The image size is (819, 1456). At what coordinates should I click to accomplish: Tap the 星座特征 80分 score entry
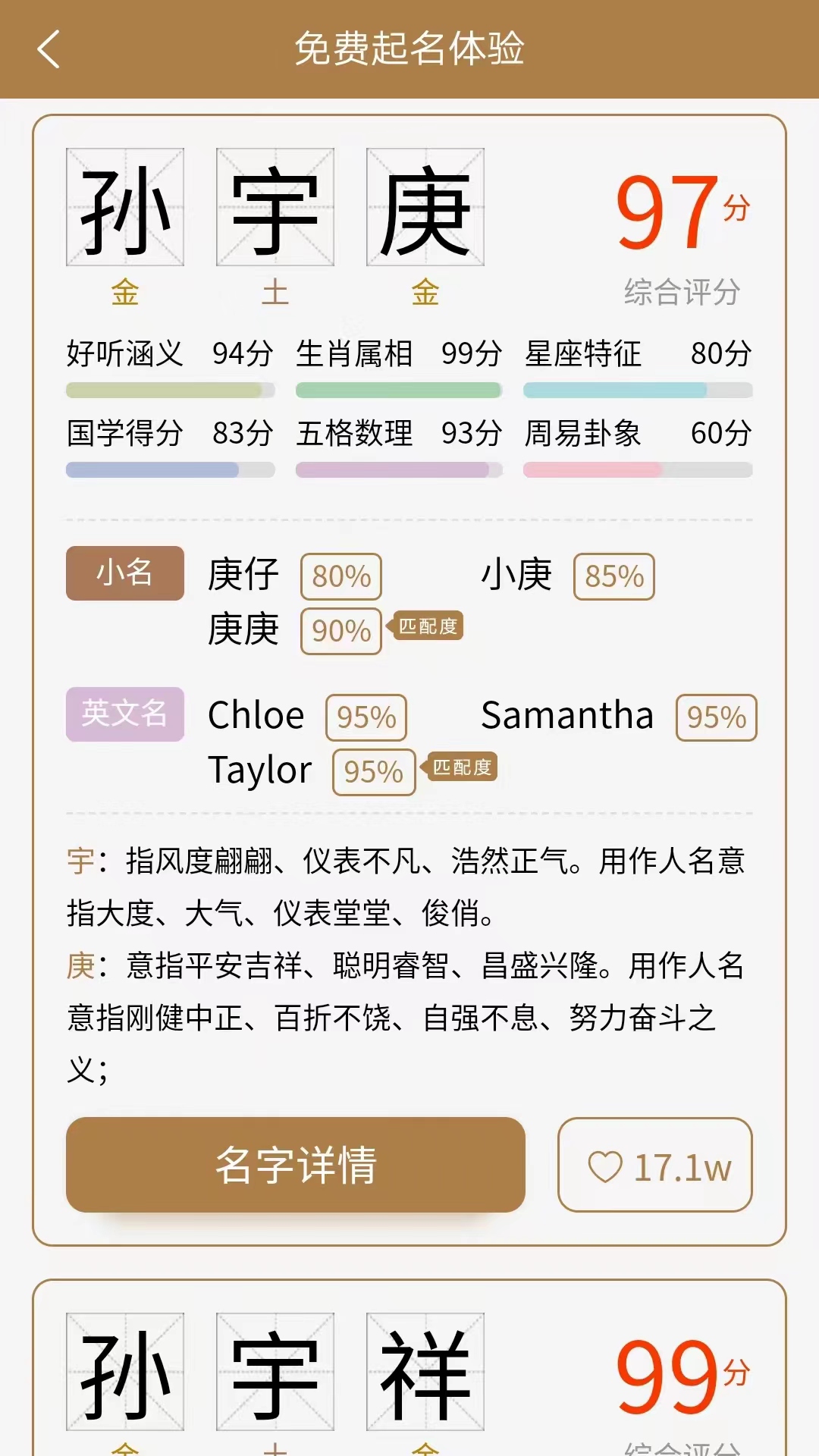click(637, 353)
